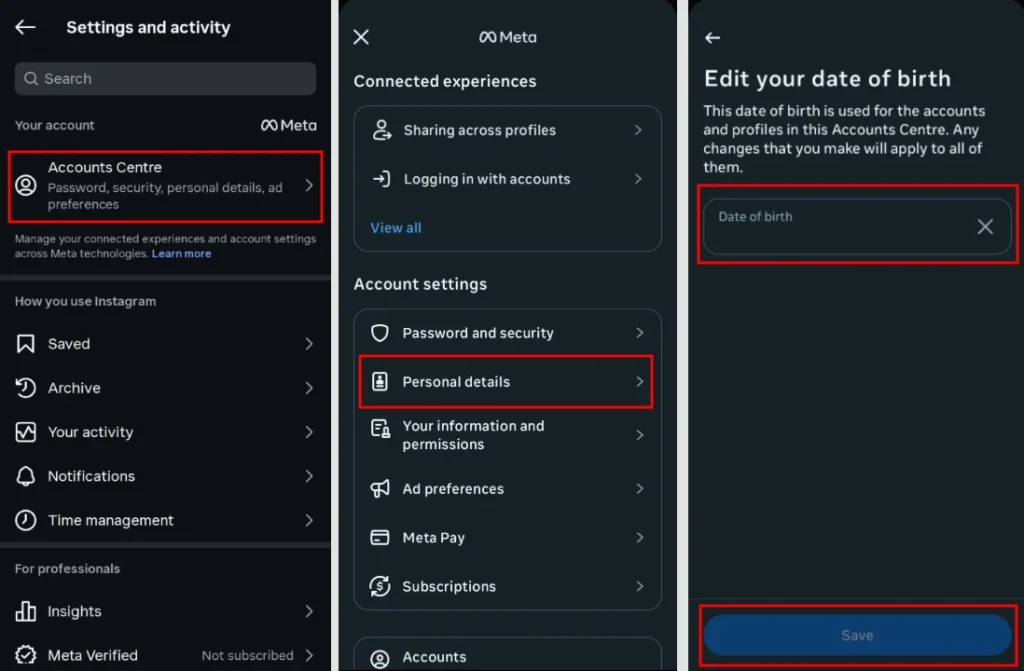Image resolution: width=1024 pixels, height=671 pixels.
Task: Tap the Meta Pay card icon
Action: tap(379, 538)
